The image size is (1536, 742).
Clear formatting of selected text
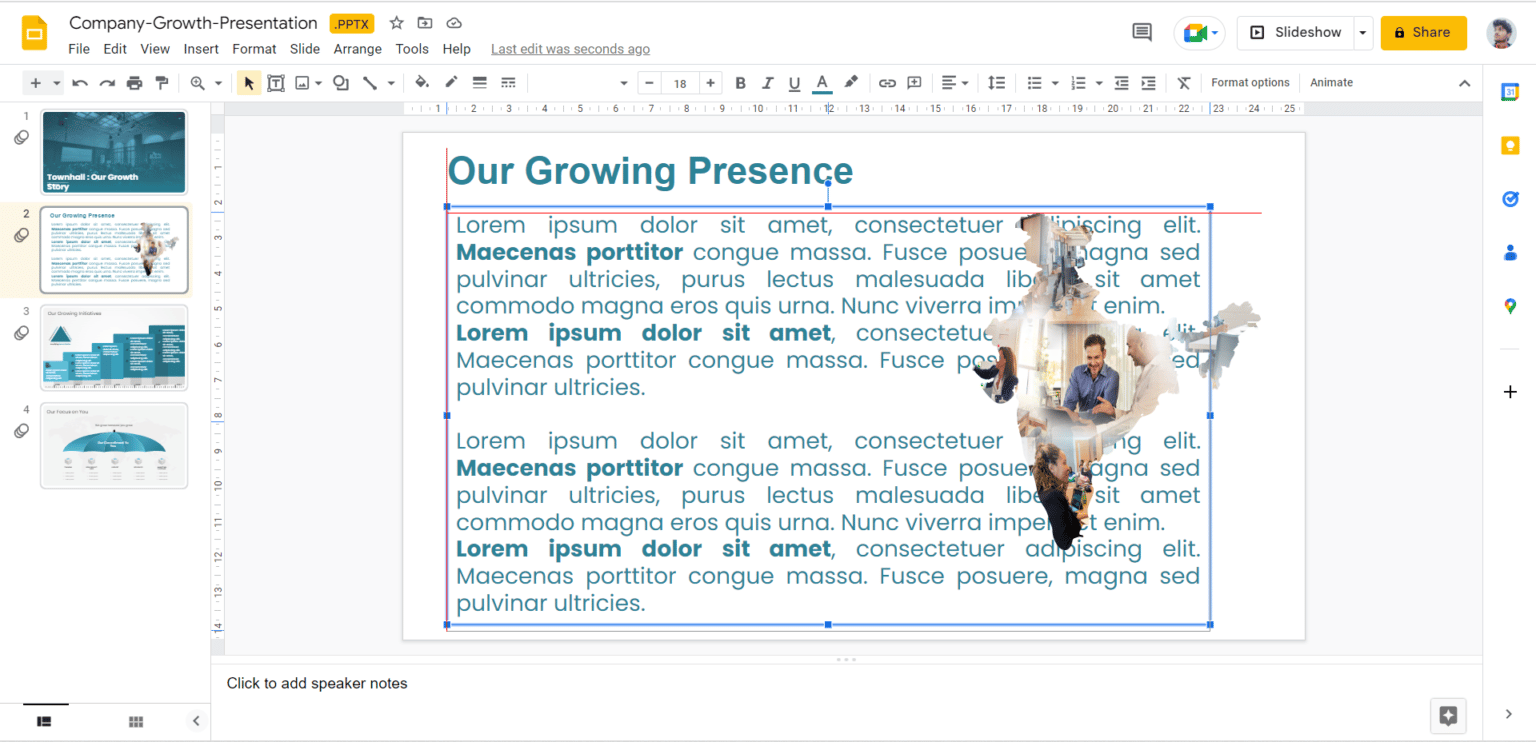coord(1184,82)
